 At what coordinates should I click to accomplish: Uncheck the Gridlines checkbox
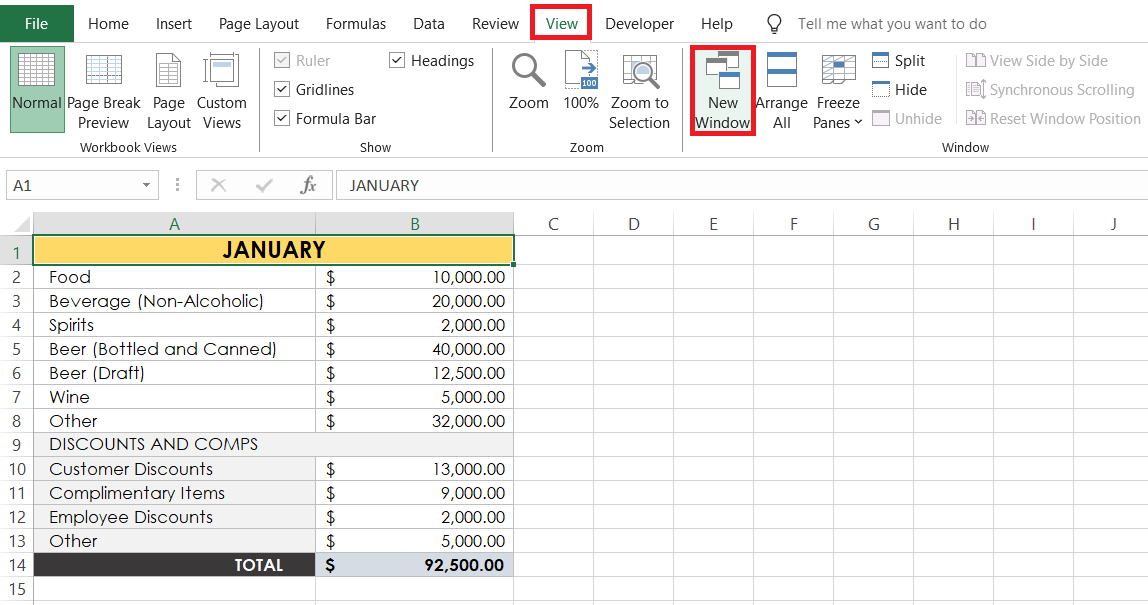pyautogui.click(x=282, y=89)
